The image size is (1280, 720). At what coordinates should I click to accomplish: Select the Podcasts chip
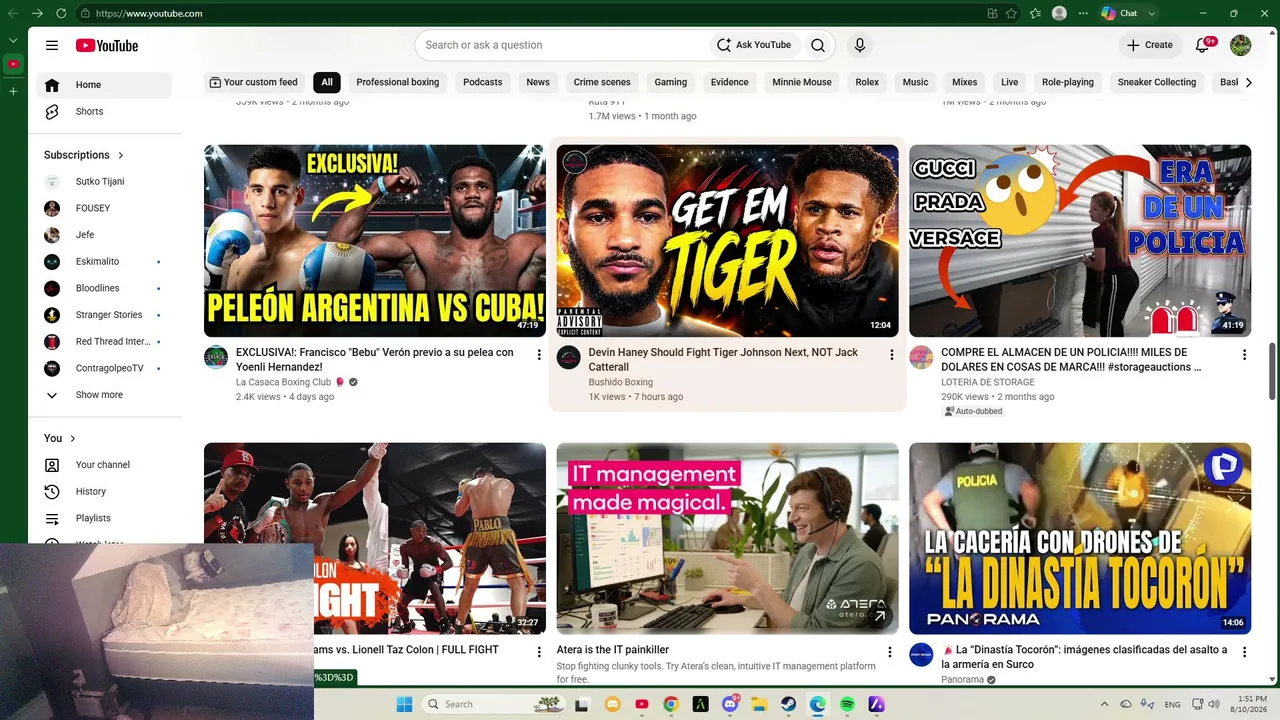483,82
